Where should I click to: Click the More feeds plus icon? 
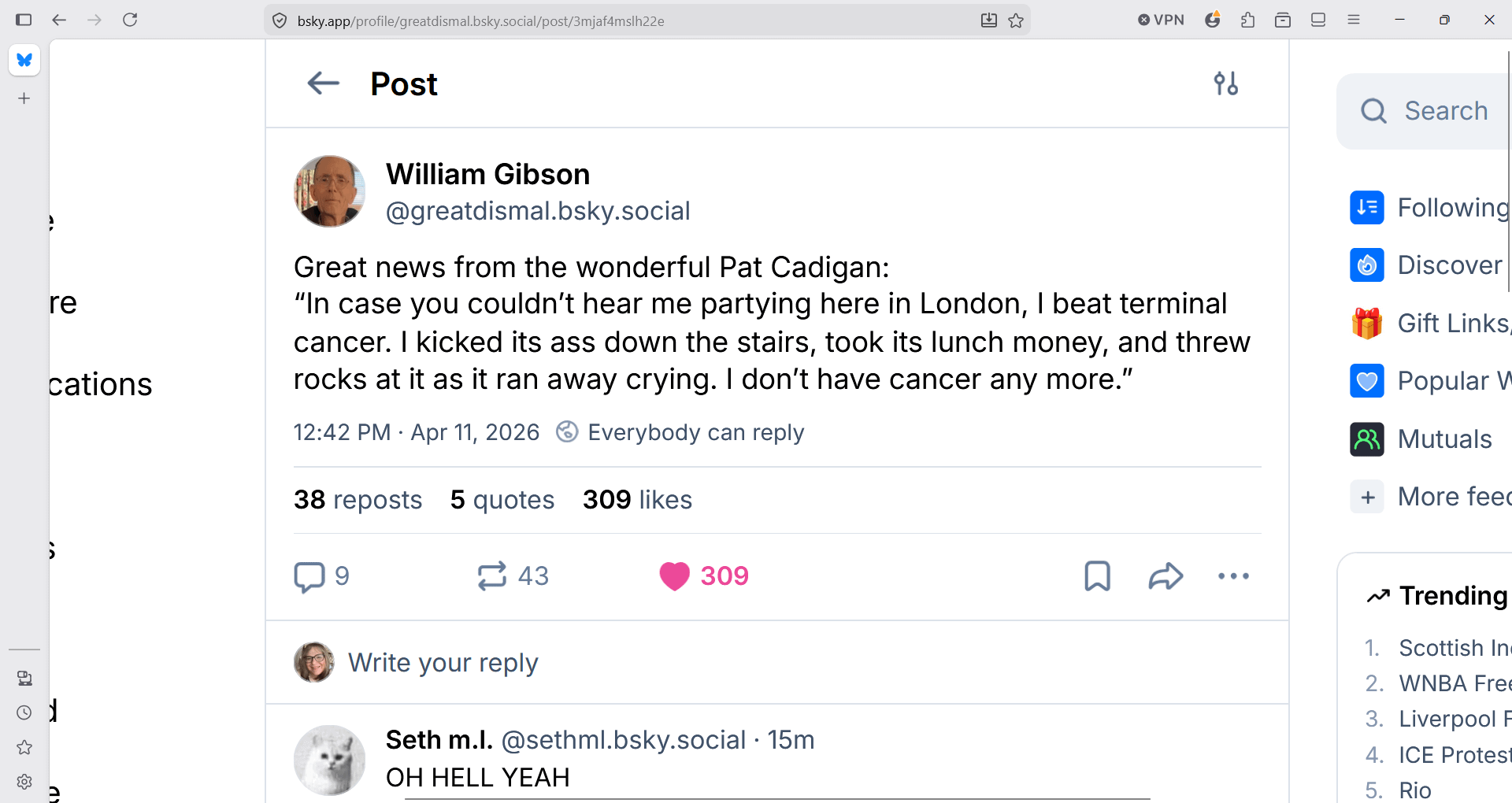[x=1368, y=498]
